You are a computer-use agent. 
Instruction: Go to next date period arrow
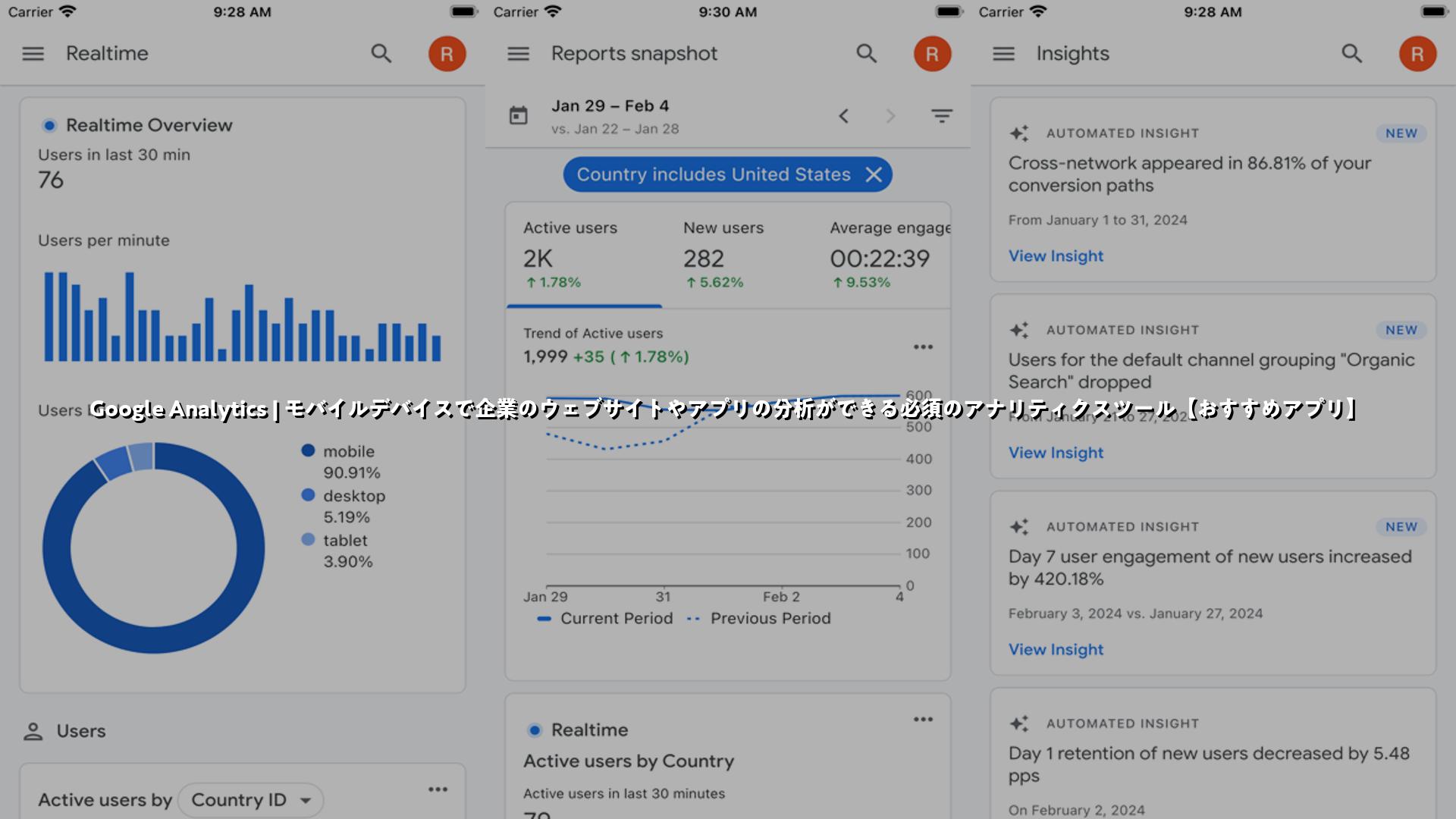pos(890,116)
